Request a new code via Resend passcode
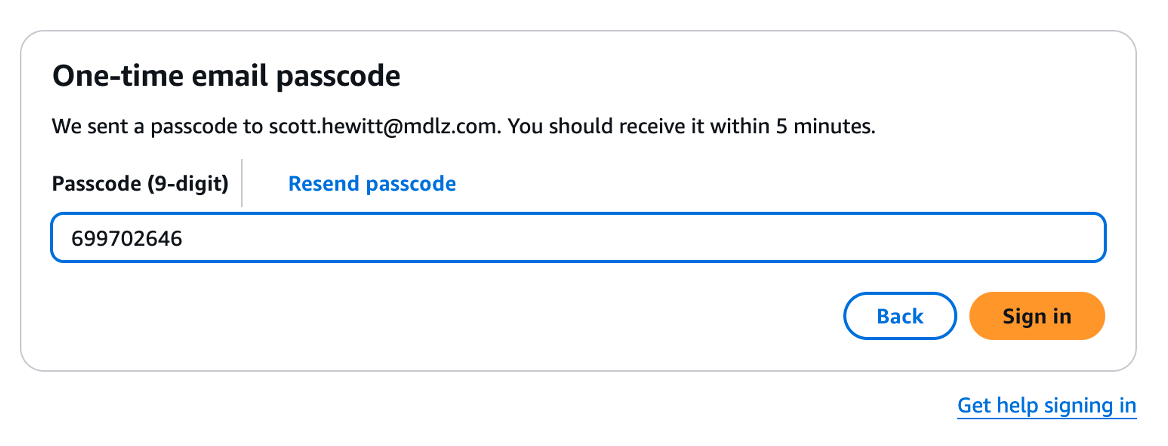Viewport: 1168px width, 446px height. 372,184
